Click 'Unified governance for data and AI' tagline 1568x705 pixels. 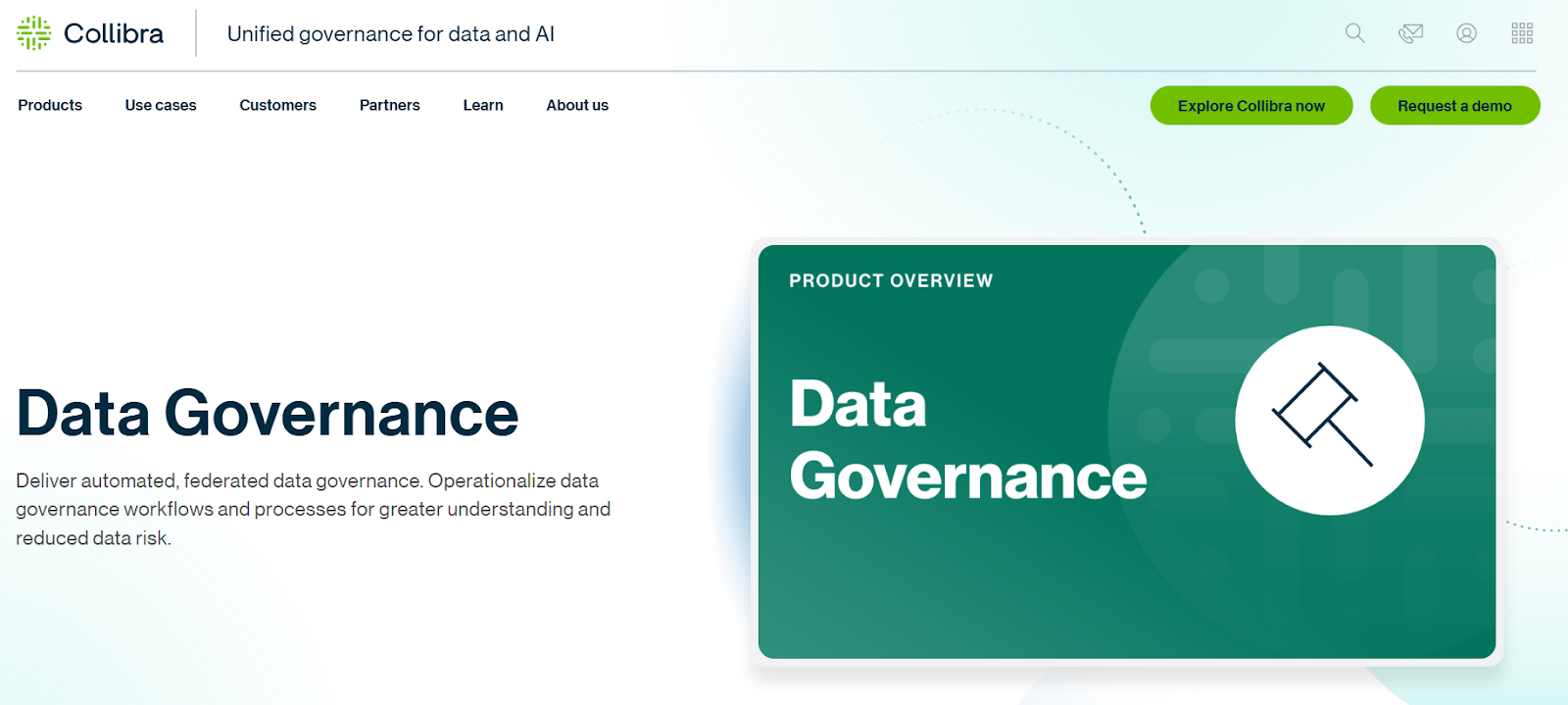click(391, 33)
